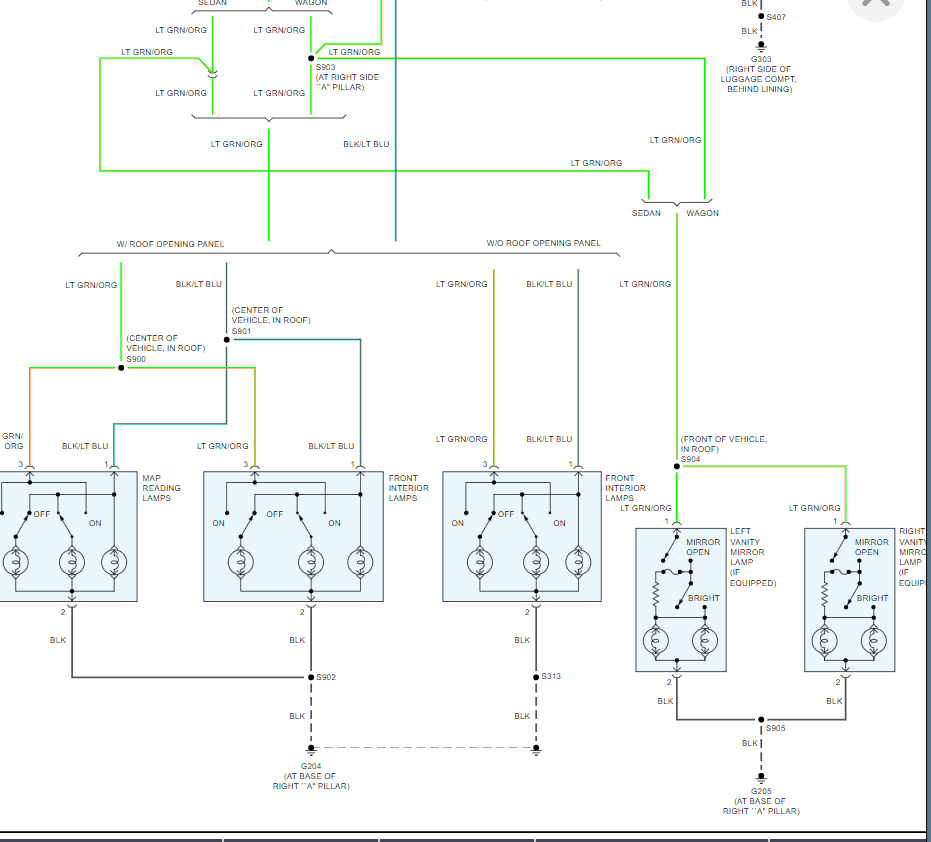Click the S904 splice dot

[677, 466]
